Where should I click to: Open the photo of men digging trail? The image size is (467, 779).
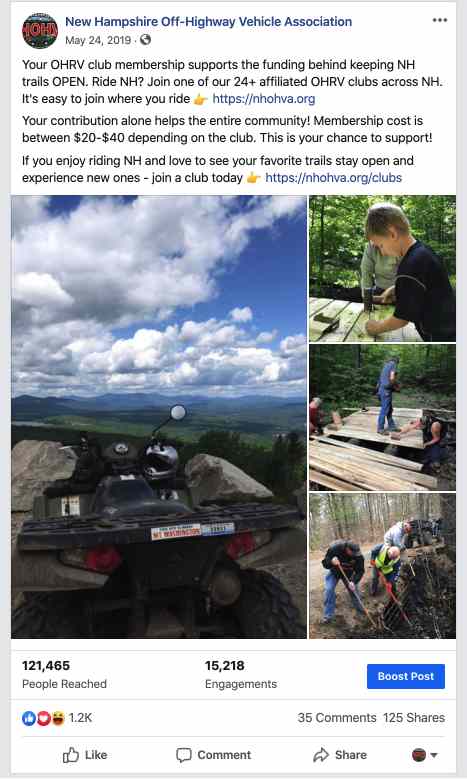pyautogui.click(x=383, y=566)
